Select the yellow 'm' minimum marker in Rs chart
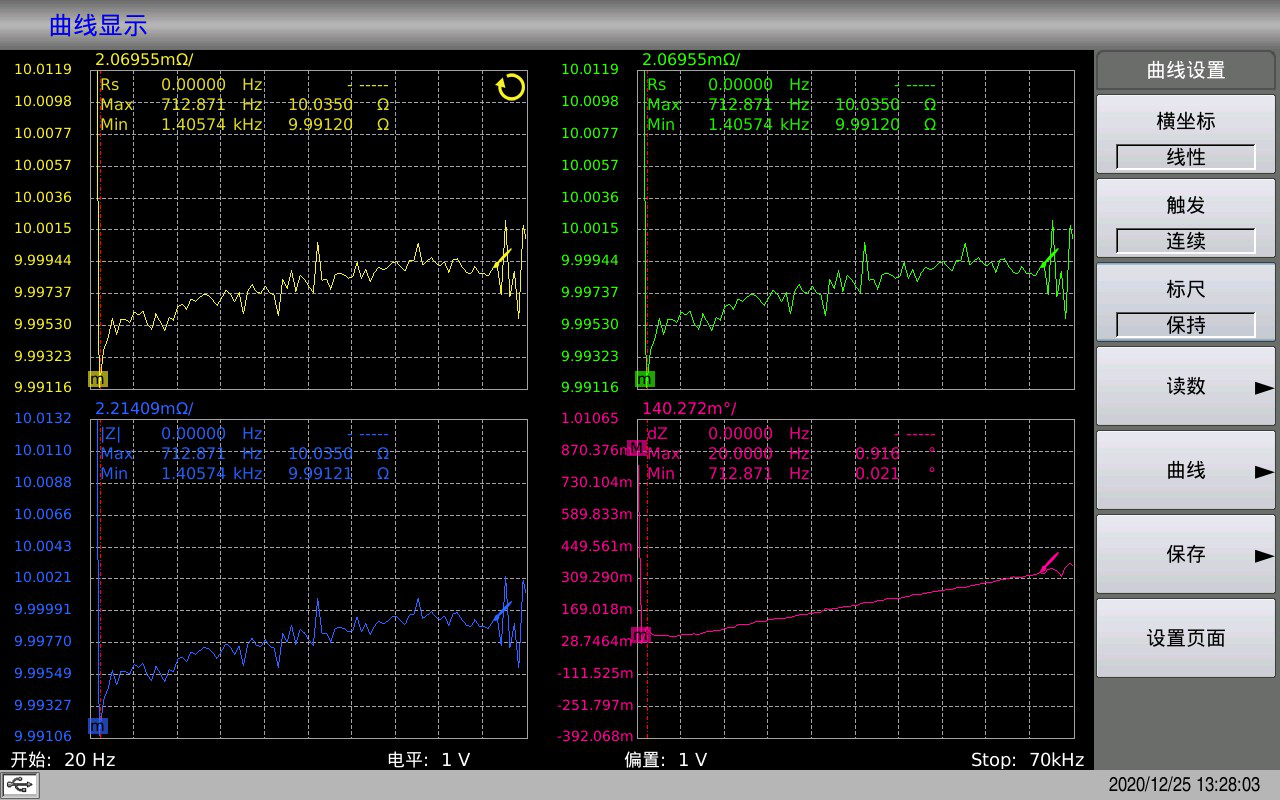Screen dimensions: 1280x800 point(97,379)
